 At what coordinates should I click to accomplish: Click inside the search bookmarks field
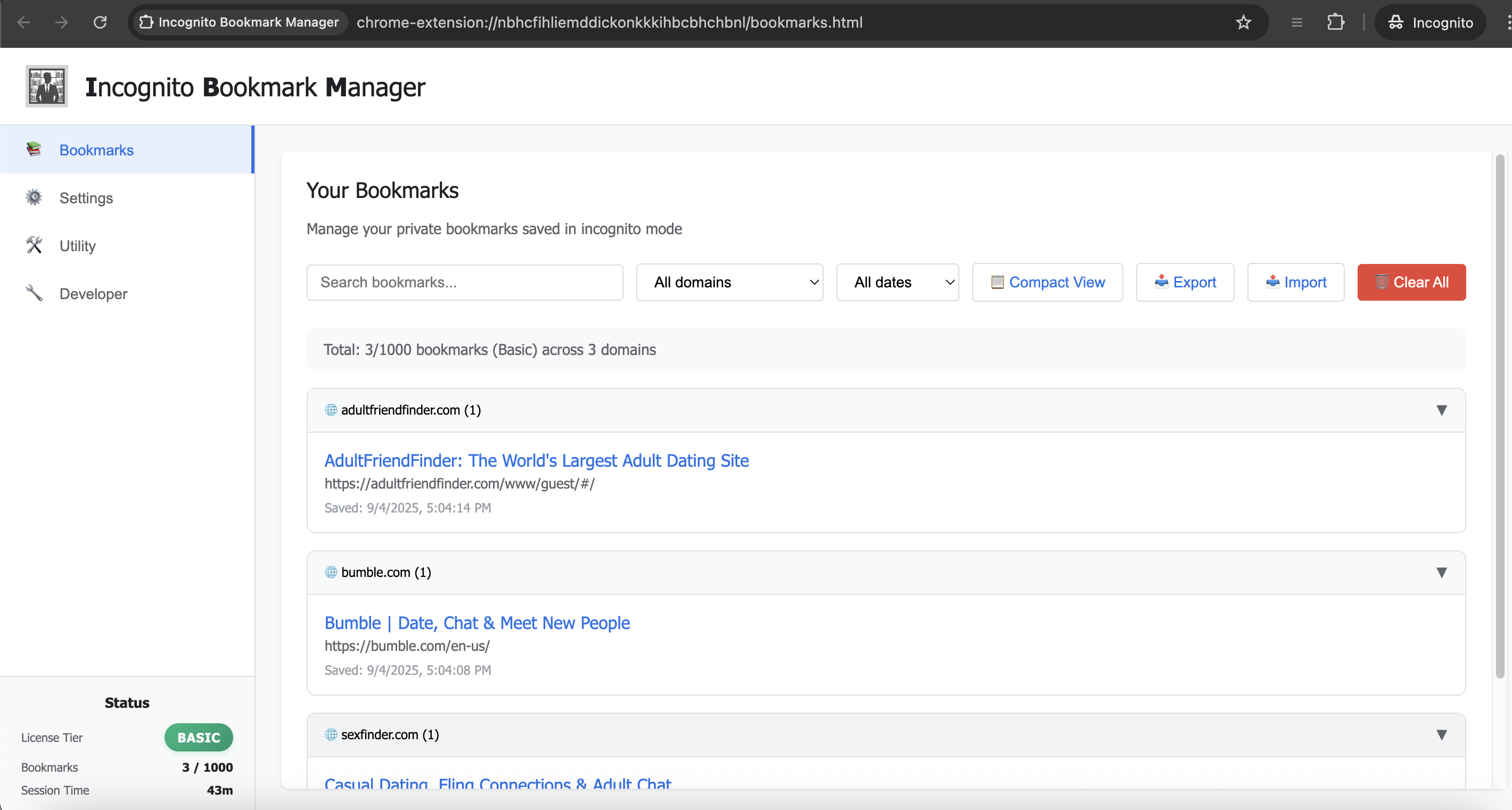click(464, 282)
